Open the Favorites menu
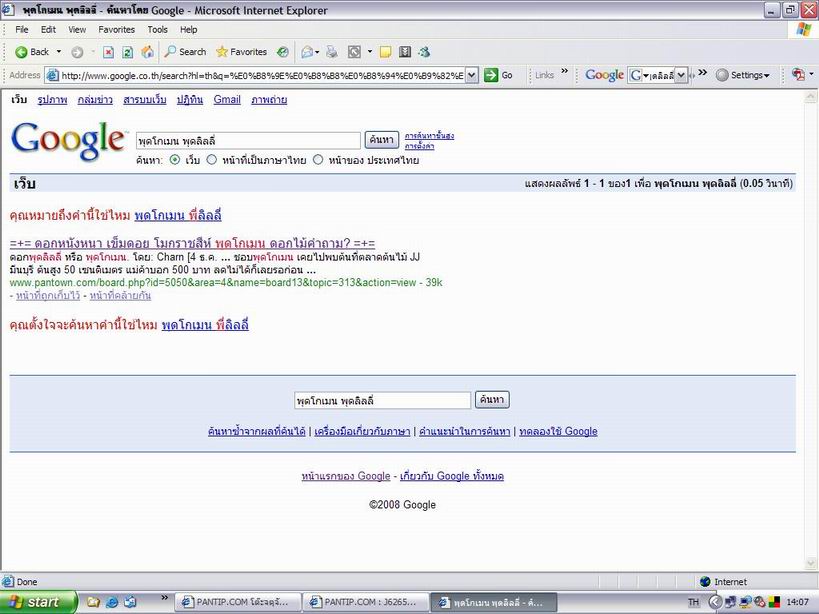819x614 pixels. [x=116, y=30]
